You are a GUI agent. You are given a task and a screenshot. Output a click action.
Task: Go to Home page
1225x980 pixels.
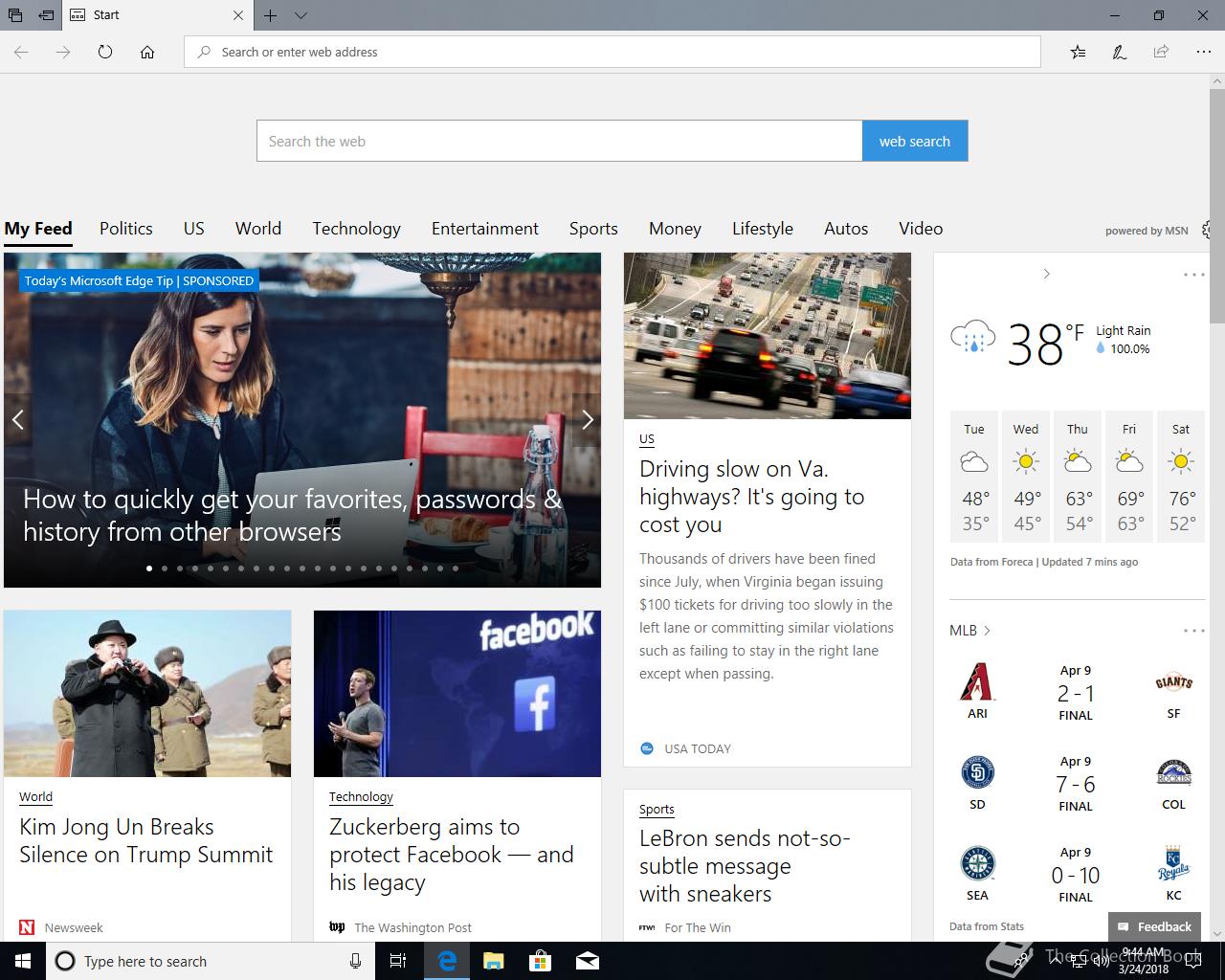[147, 52]
